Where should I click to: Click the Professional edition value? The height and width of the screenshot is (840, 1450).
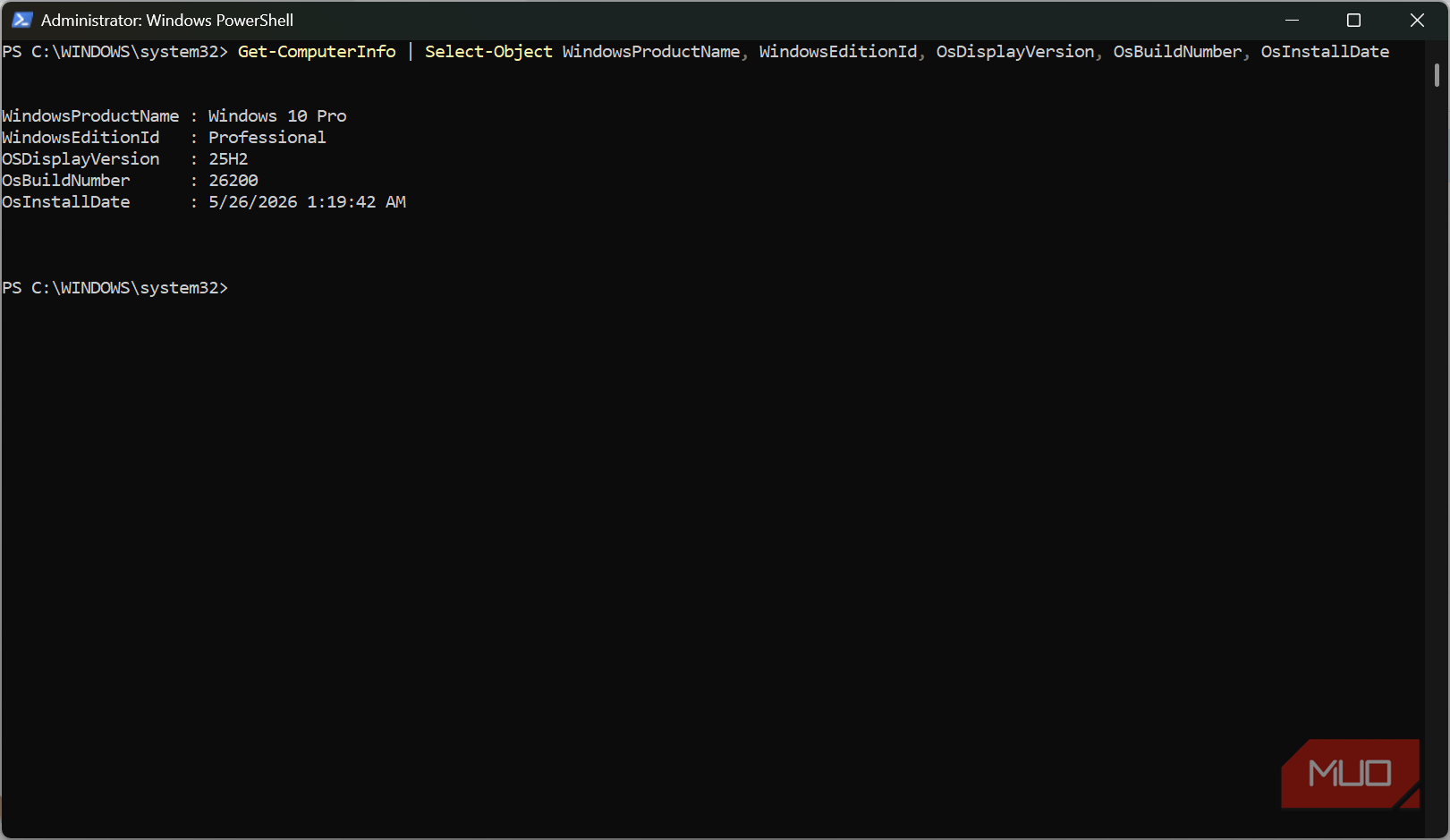coord(267,138)
